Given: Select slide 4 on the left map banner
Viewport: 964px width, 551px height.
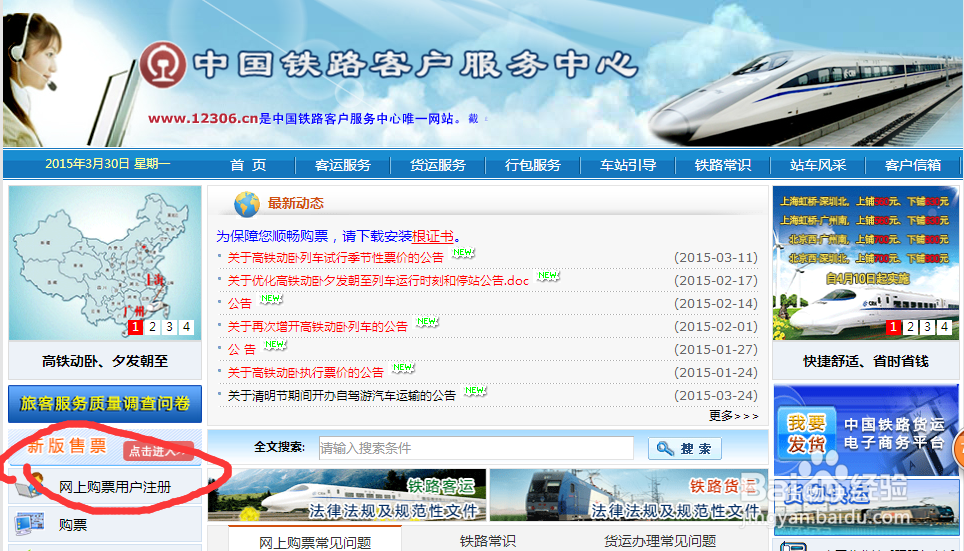Looking at the screenshot, I should coord(186,327).
